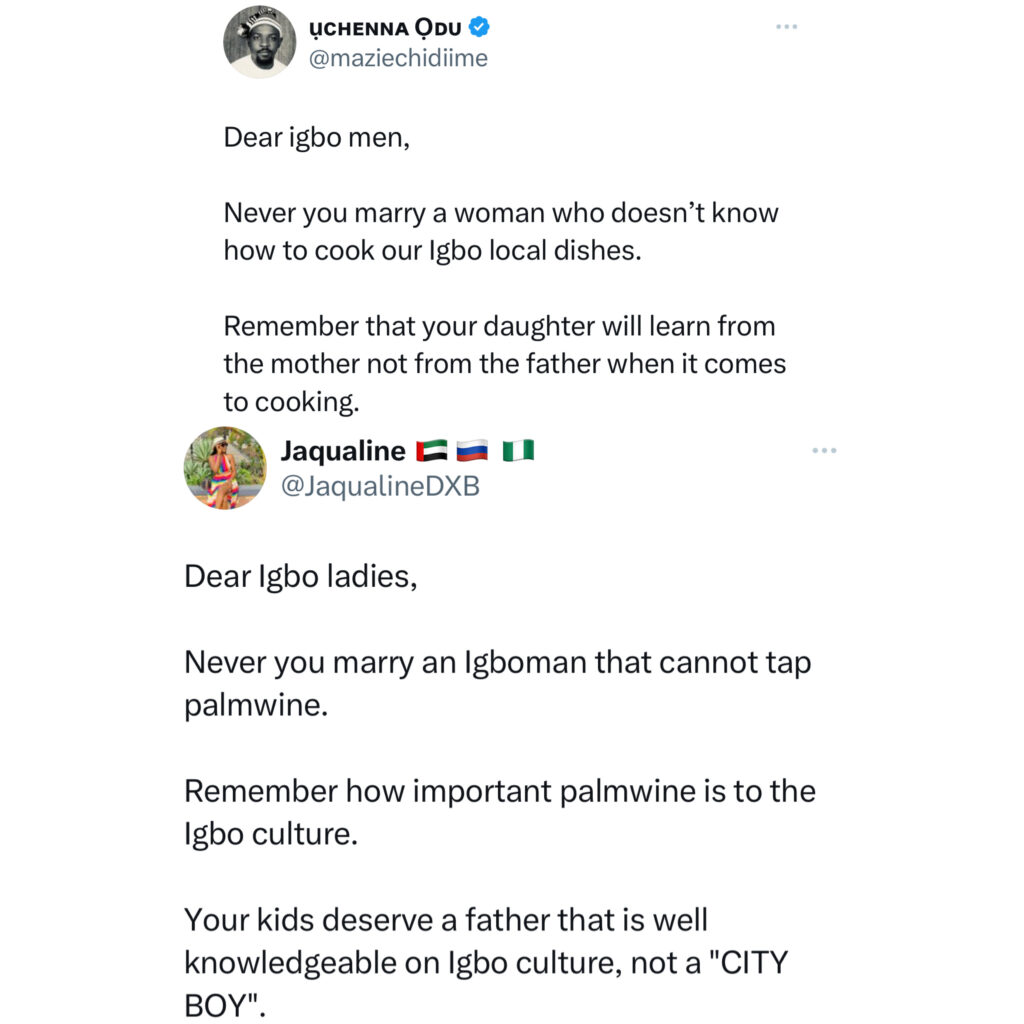Open more options on Jaqualine's tweet
1024x1024 pixels.
pos(824,451)
